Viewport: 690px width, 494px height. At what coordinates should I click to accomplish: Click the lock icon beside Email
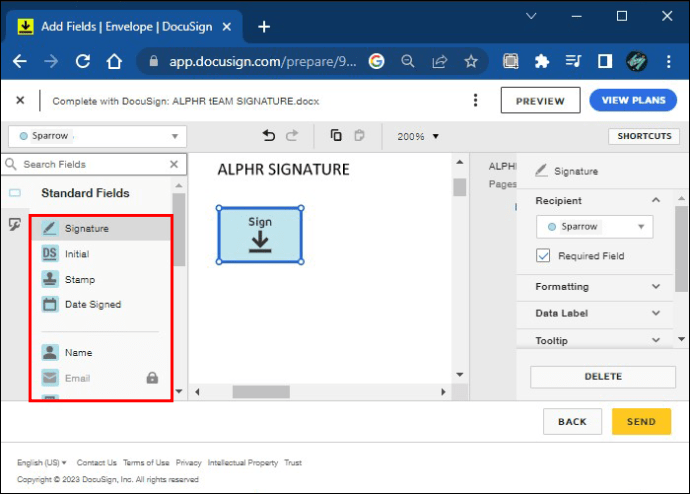pos(152,378)
